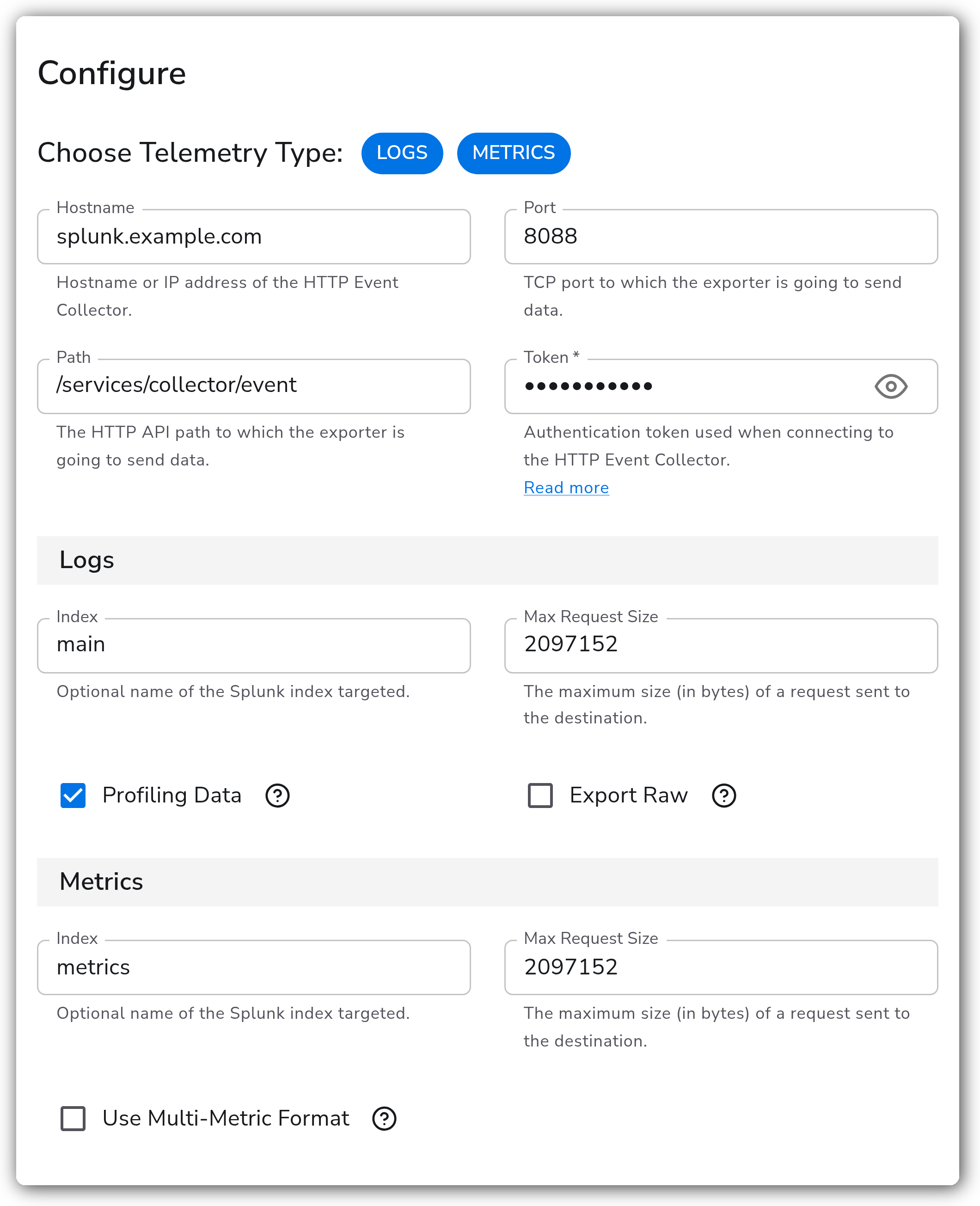Screen dimensions: 980x1206
Task: Click the Path field with /services/collector/event
Action: point(254,386)
